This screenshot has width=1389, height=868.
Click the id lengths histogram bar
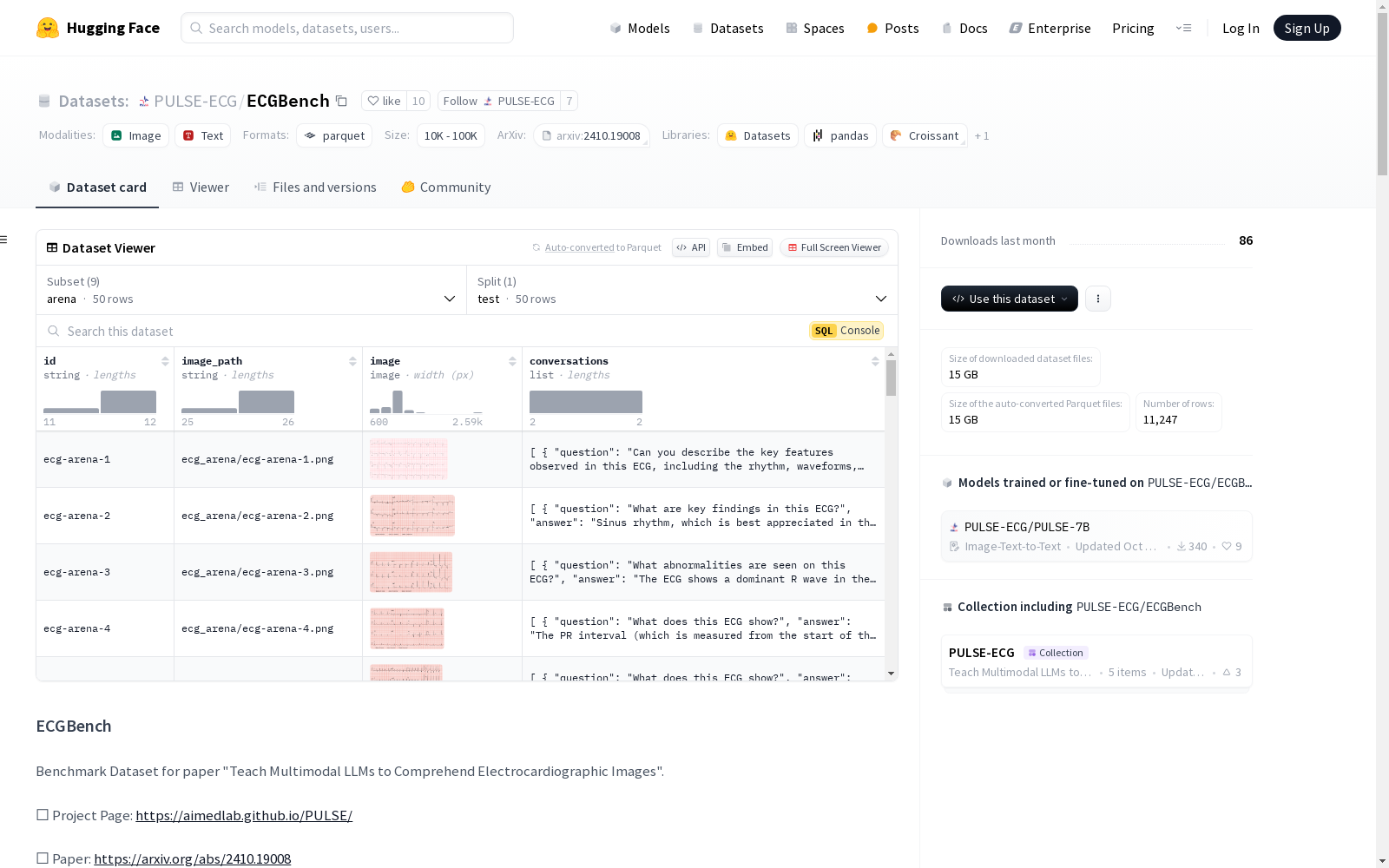[128, 402]
